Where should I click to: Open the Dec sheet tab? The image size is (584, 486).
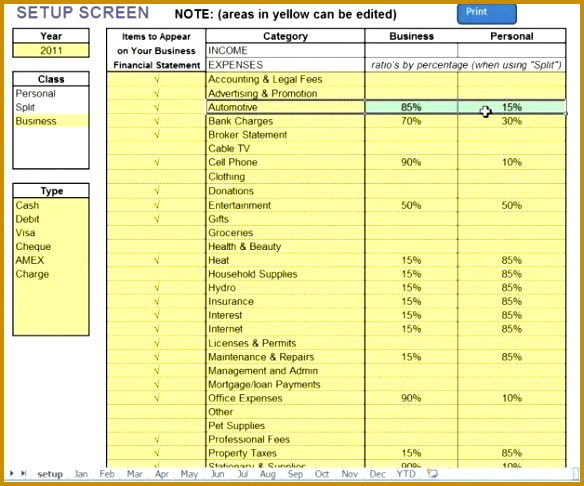pyautogui.click(x=377, y=474)
